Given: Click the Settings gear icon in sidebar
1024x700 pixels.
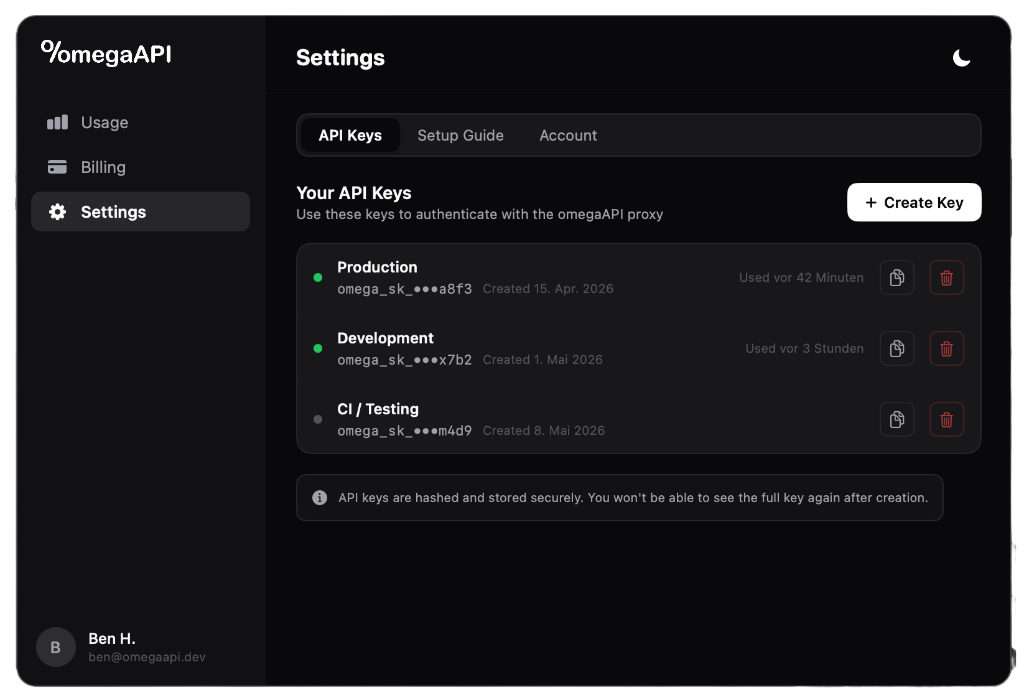Looking at the screenshot, I should pyautogui.click(x=57, y=212).
